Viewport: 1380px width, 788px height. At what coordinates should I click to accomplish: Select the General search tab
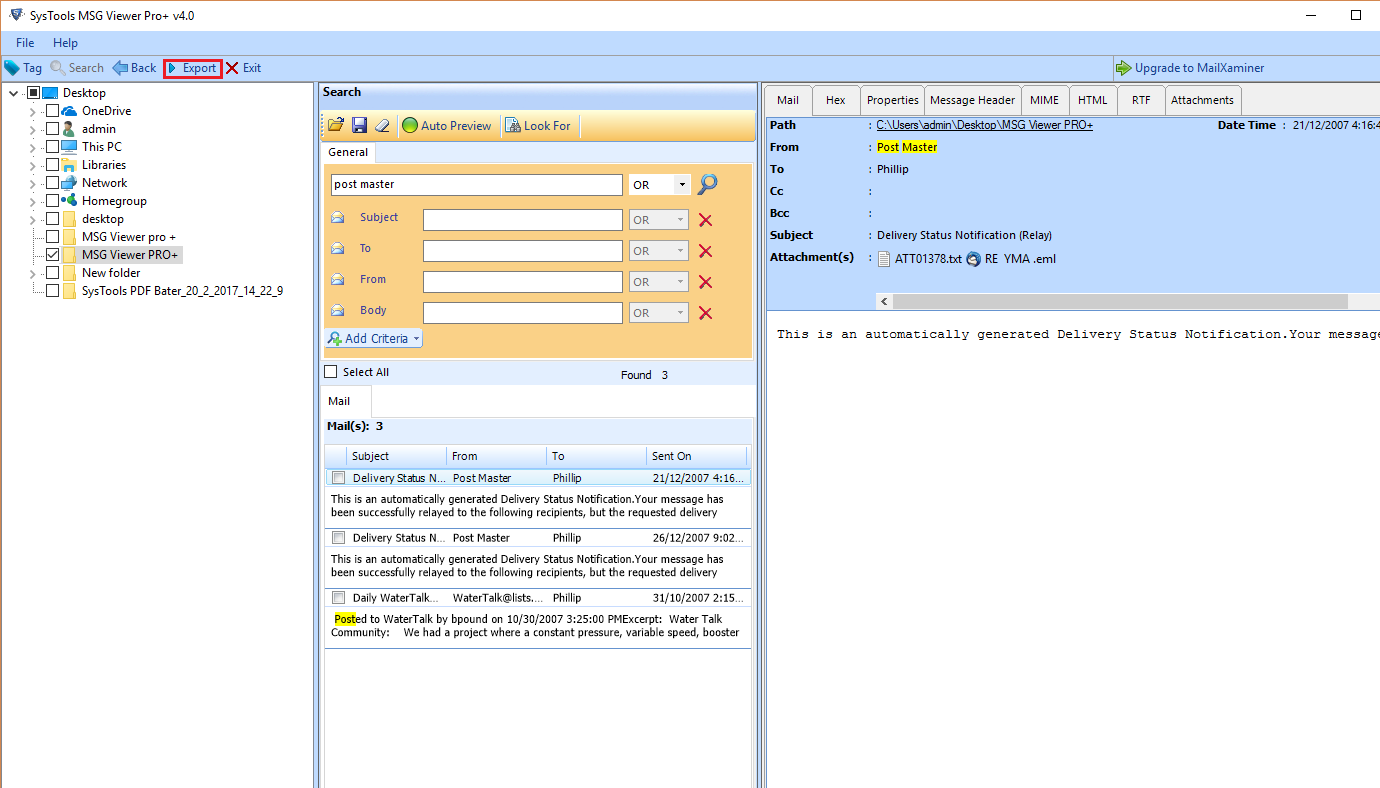click(x=348, y=153)
